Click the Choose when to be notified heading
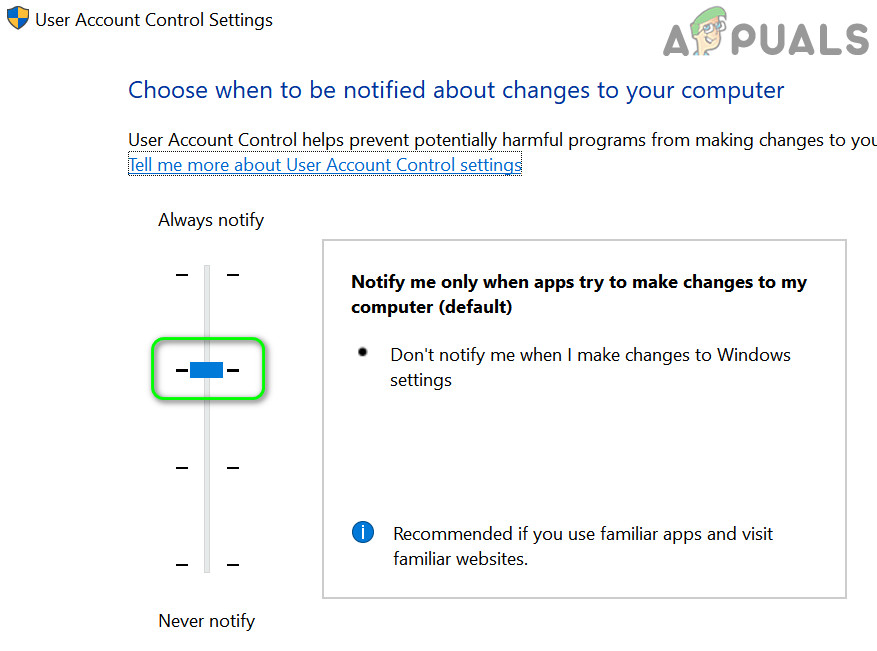The width and height of the screenshot is (877, 651). point(456,90)
